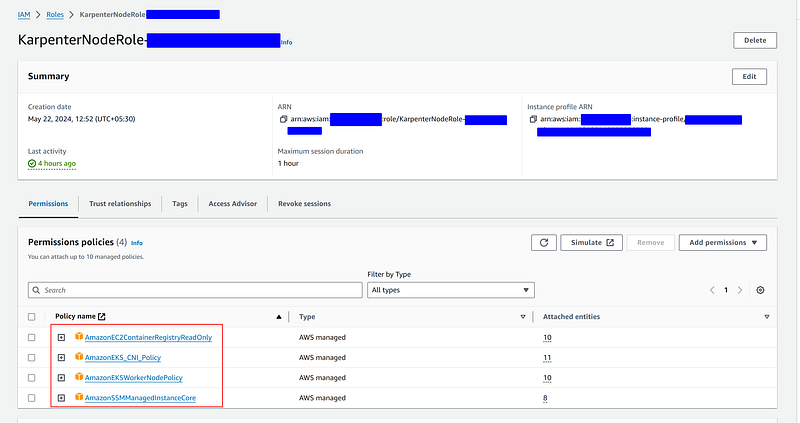Go to the next page arrow
The width and height of the screenshot is (800, 423).
coord(740,290)
